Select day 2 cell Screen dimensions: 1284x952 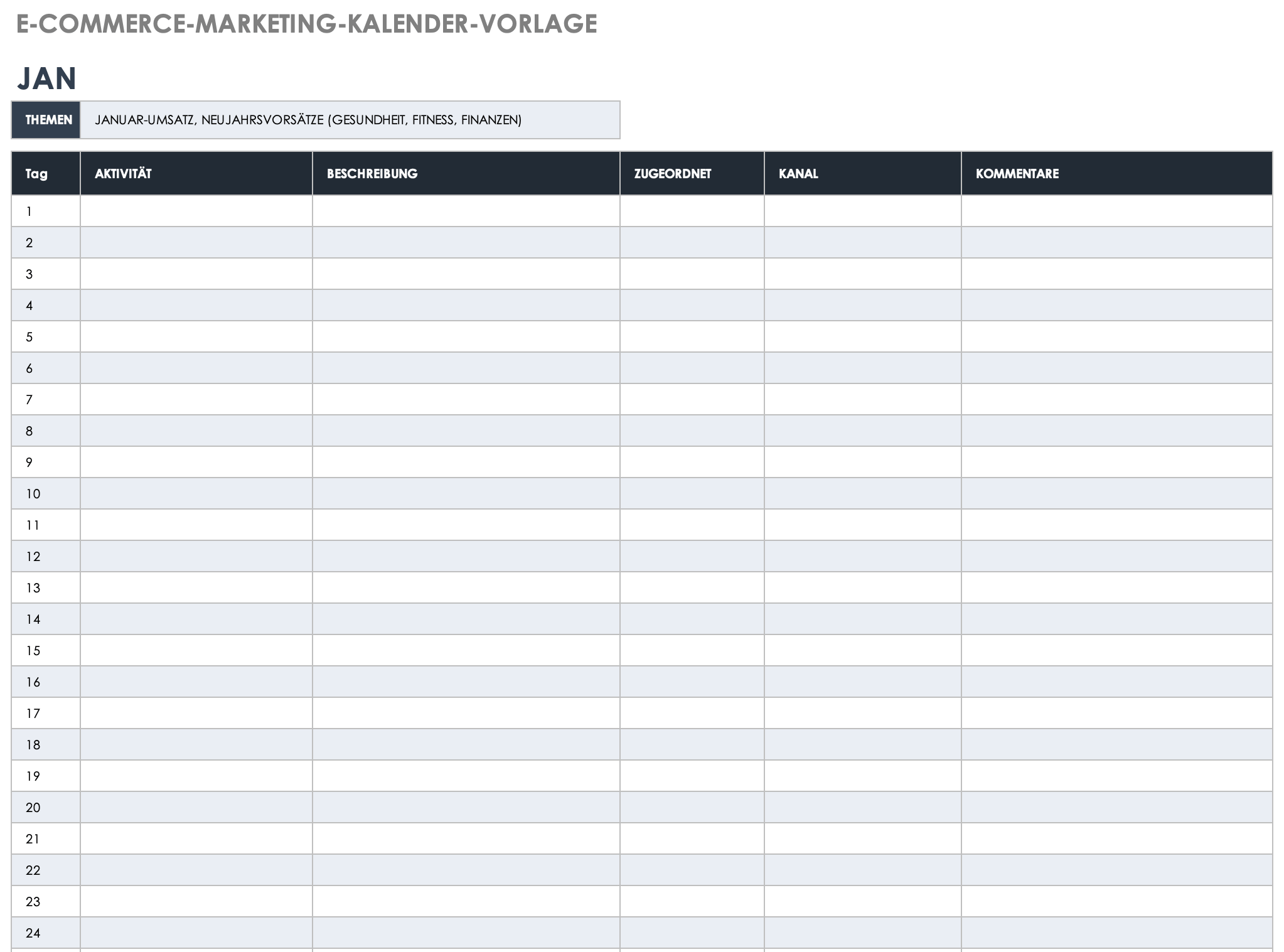[46, 243]
